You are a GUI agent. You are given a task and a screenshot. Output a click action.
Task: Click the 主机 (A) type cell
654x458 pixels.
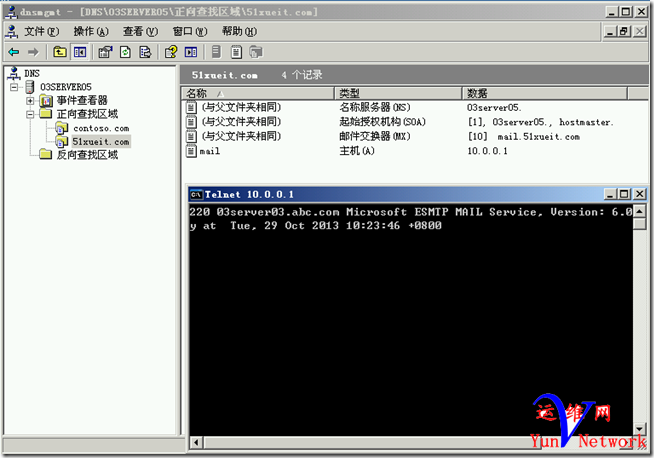point(357,151)
